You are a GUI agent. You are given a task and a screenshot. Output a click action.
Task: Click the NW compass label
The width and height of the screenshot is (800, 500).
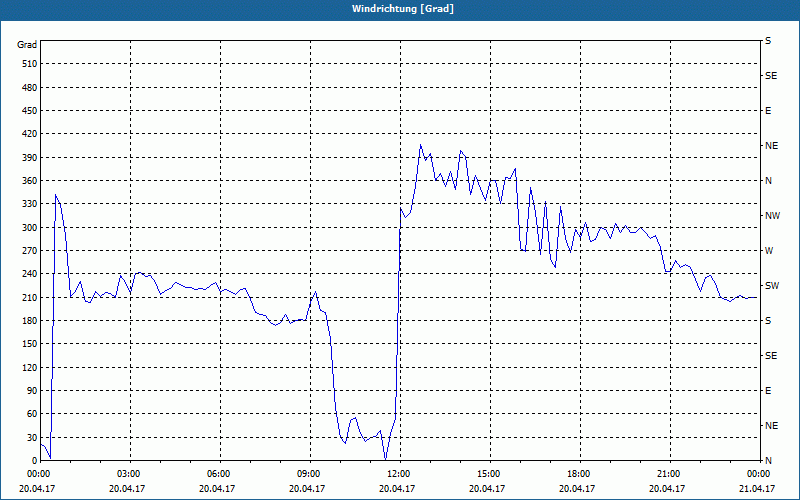(772, 216)
